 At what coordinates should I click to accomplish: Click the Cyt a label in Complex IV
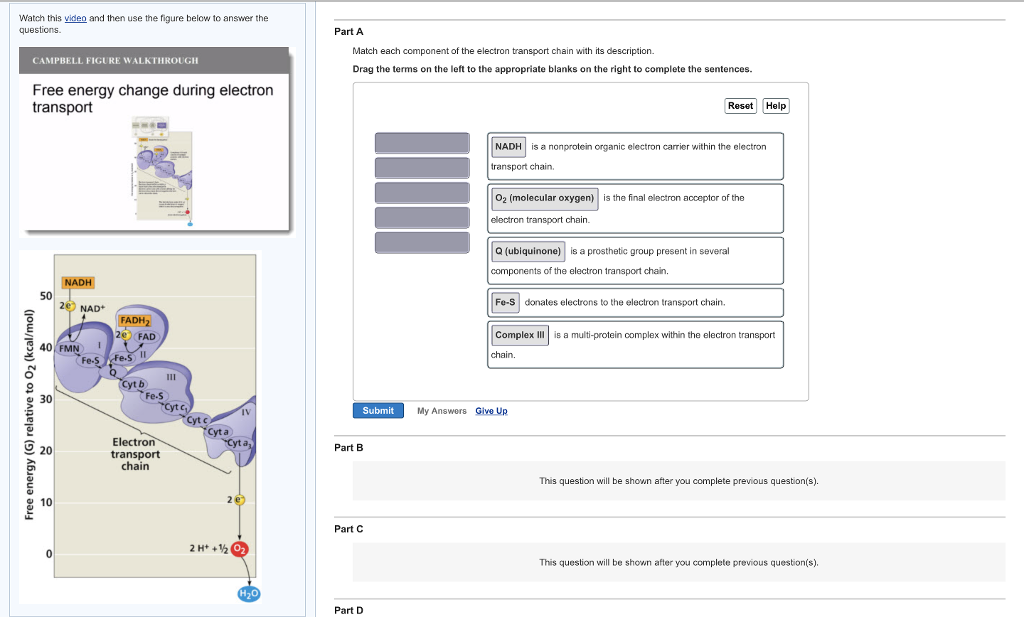tap(218, 432)
